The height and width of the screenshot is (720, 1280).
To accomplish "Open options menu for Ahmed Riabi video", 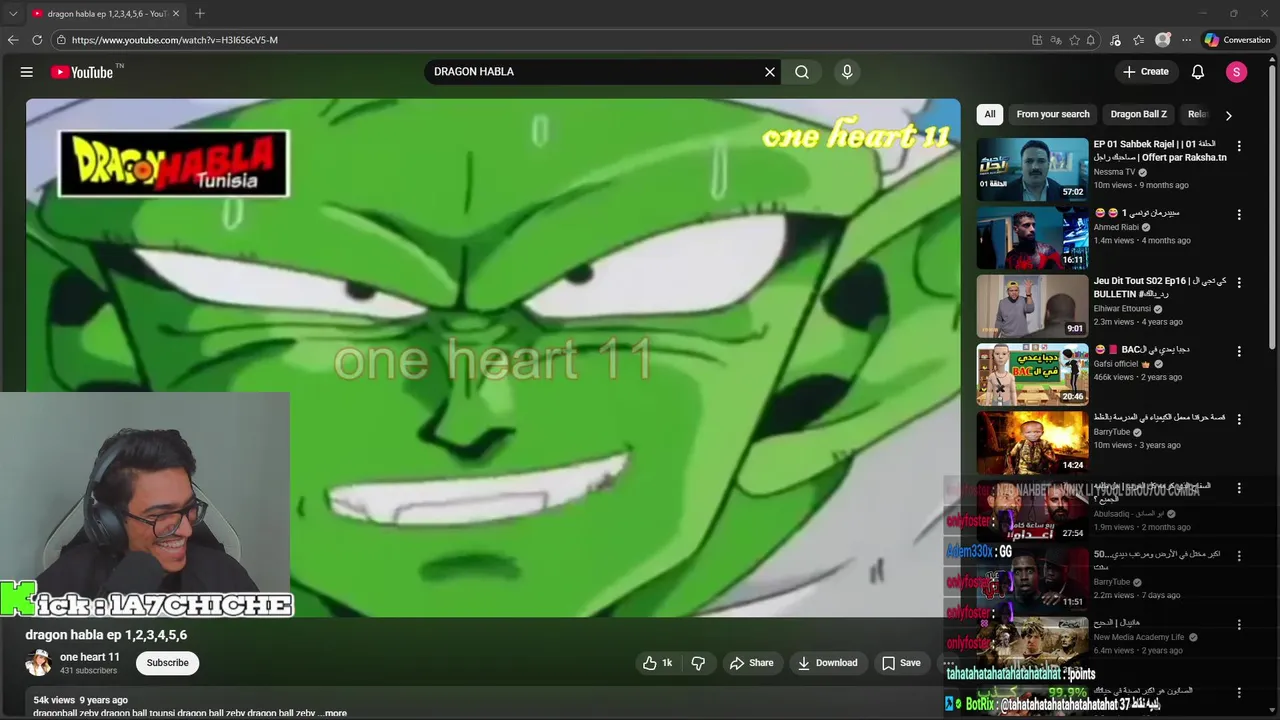I will pos(1239,214).
